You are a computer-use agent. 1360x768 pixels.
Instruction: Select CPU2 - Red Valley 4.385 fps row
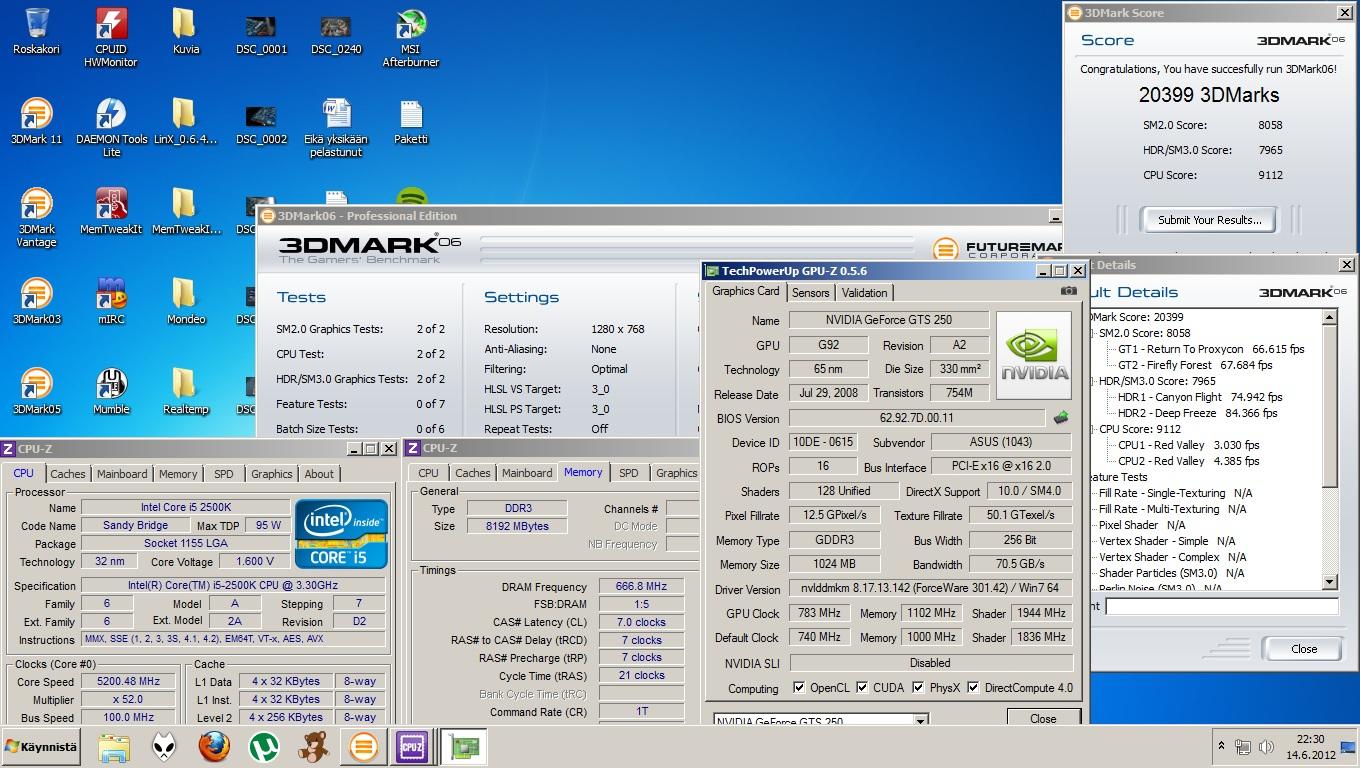coord(1188,461)
